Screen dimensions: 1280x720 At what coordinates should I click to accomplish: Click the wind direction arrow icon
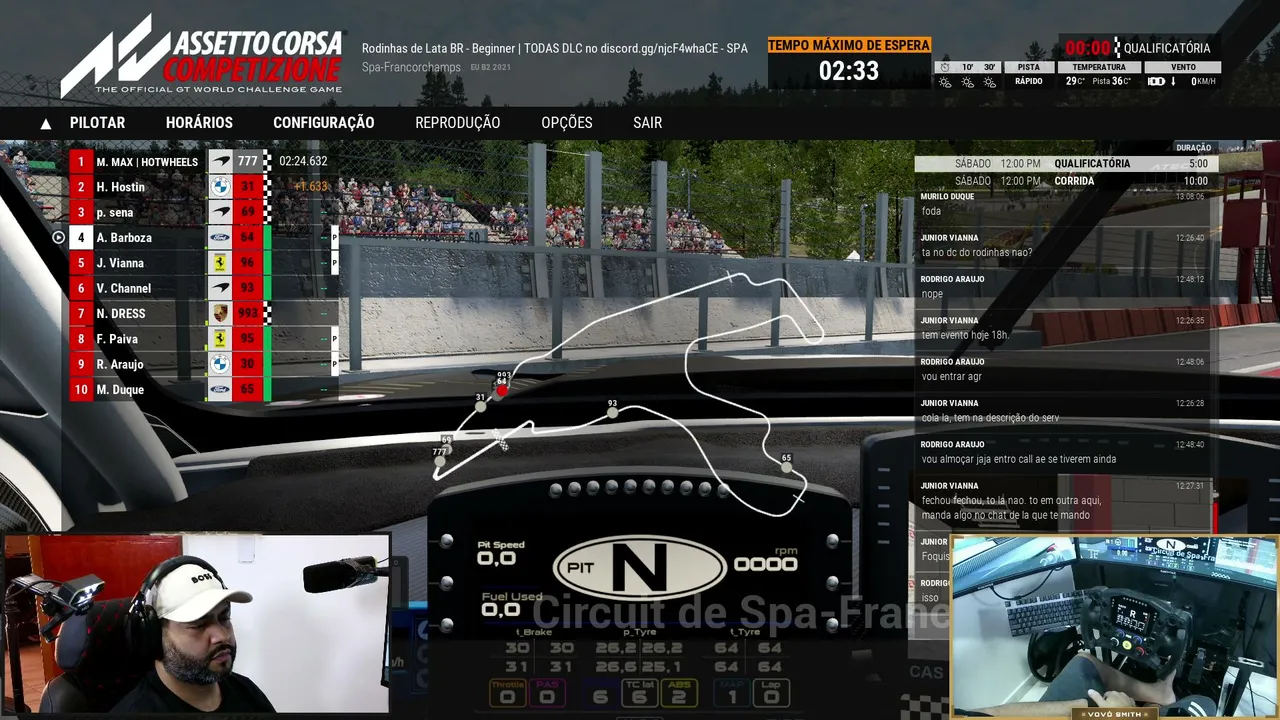point(1173,81)
